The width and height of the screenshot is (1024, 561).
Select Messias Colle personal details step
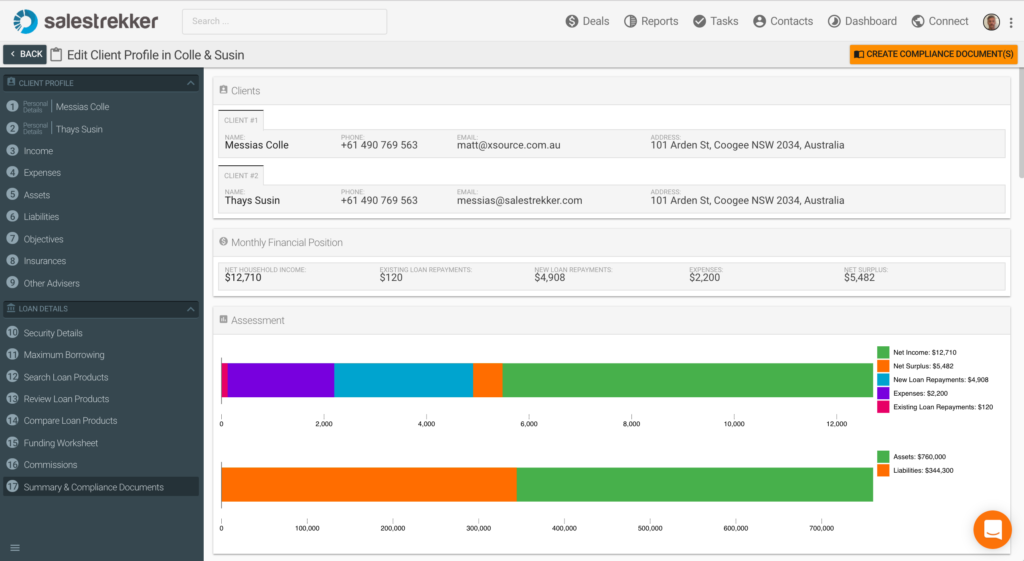(101, 106)
